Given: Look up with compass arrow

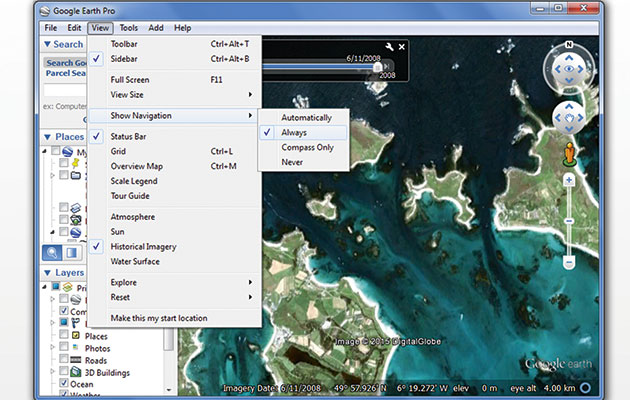Looking at the screenshot, I should point(569,58).
